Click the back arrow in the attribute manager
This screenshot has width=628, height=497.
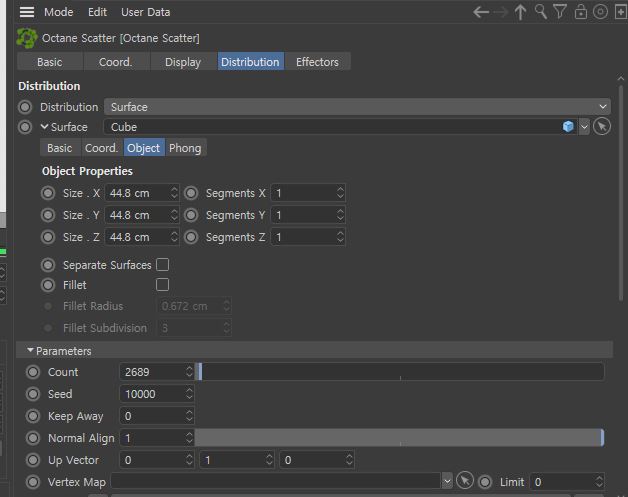(481, 12)
